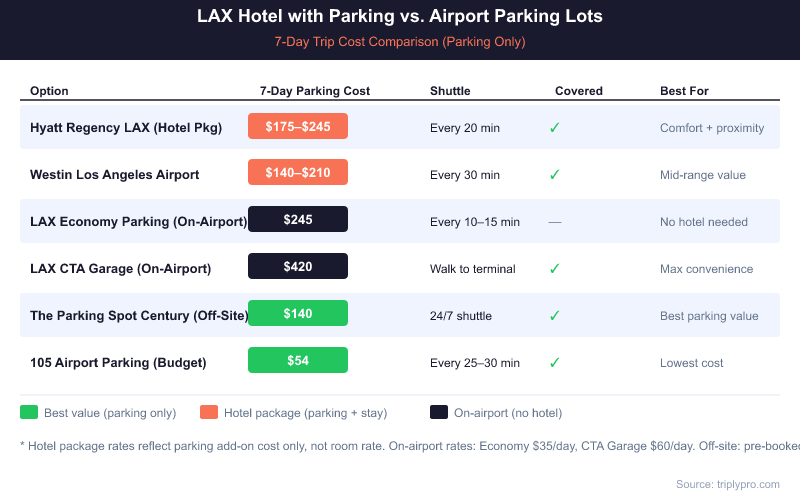Click the Economy Parking uncovered dash
Screen dimensions: 800x500
(555, 221)
